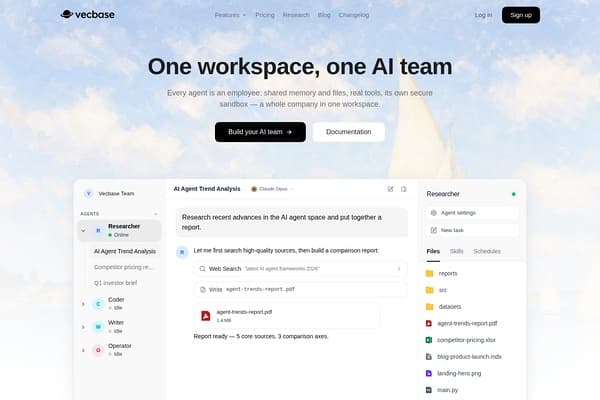
Task: Click Build your AI team button
Action: tap(260, 132)
